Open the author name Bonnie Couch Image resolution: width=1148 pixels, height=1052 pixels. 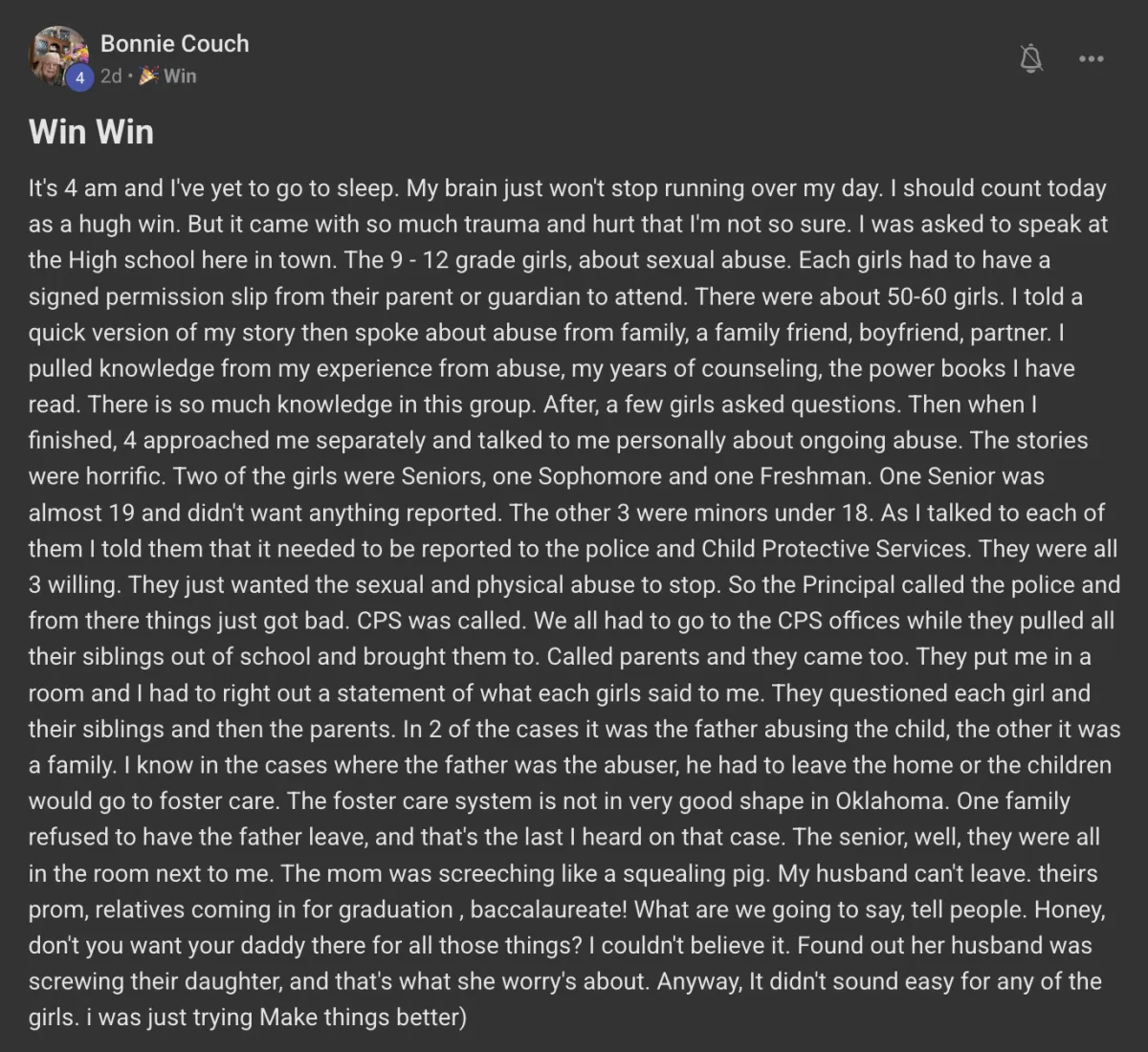tap(175, 44)
